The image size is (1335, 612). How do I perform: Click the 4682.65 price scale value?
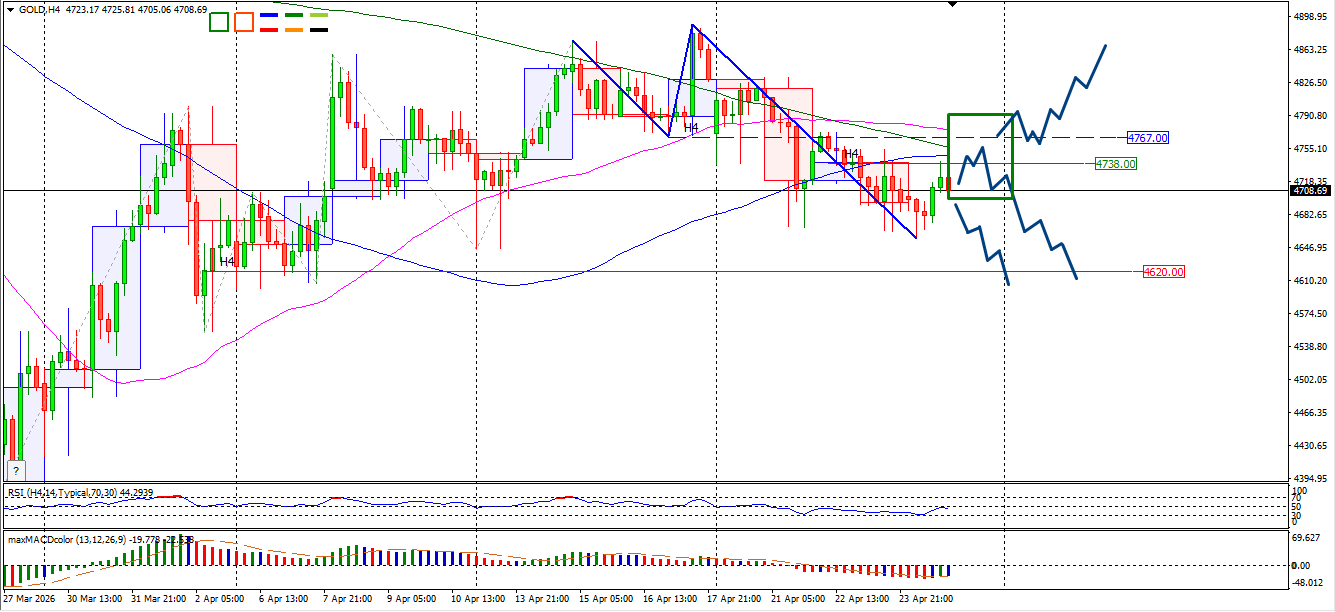tap(1309, 215)
